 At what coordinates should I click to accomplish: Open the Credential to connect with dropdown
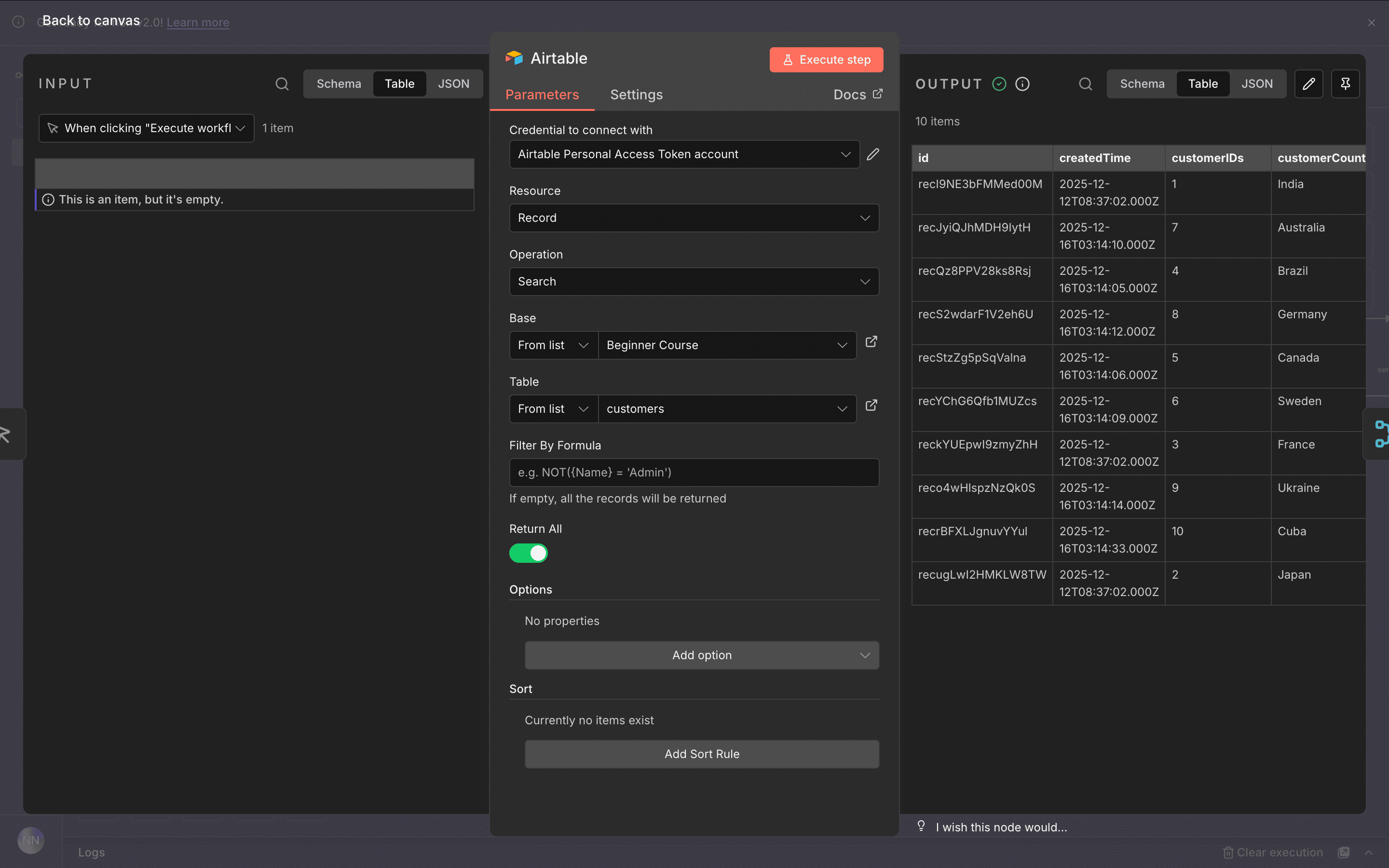(684, 154)
